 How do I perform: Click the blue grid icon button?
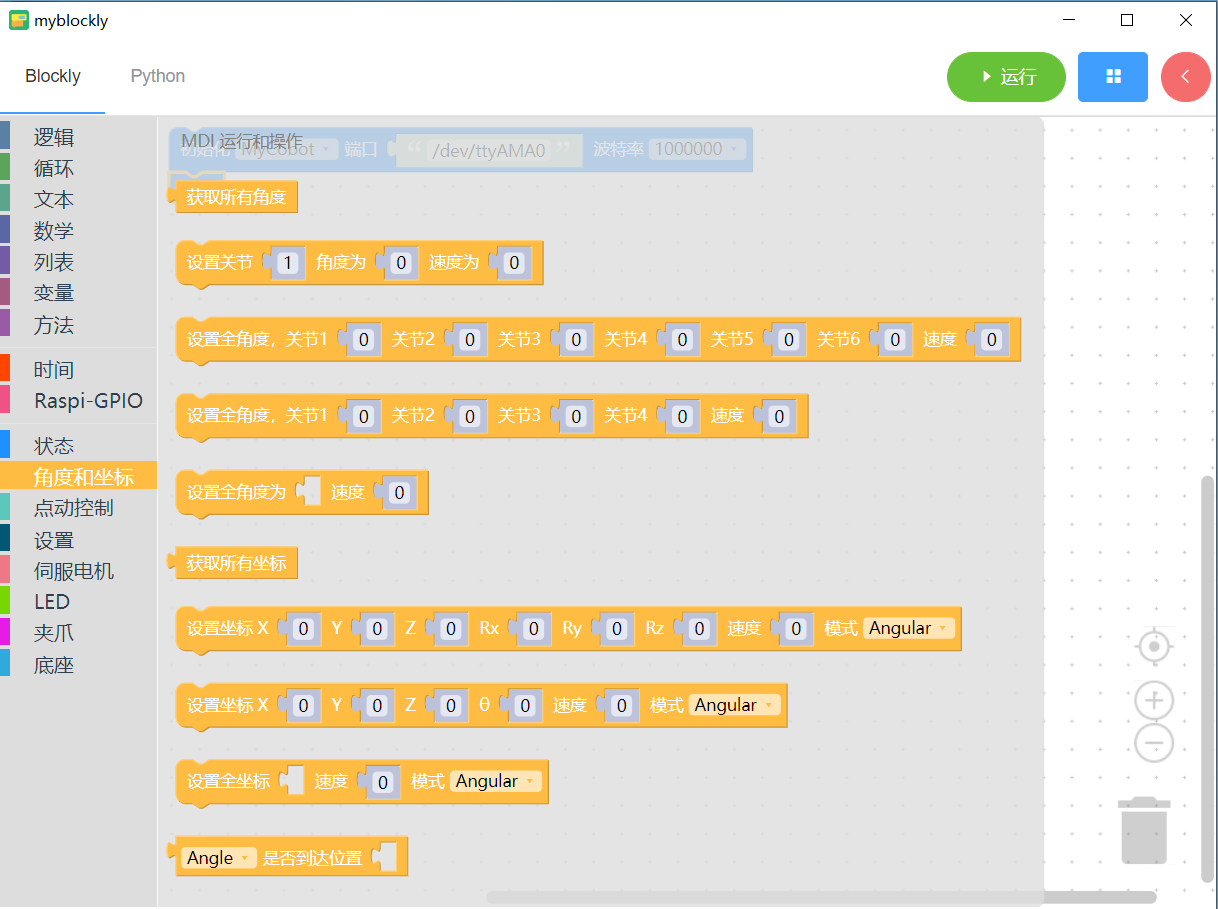point(1112,77)
